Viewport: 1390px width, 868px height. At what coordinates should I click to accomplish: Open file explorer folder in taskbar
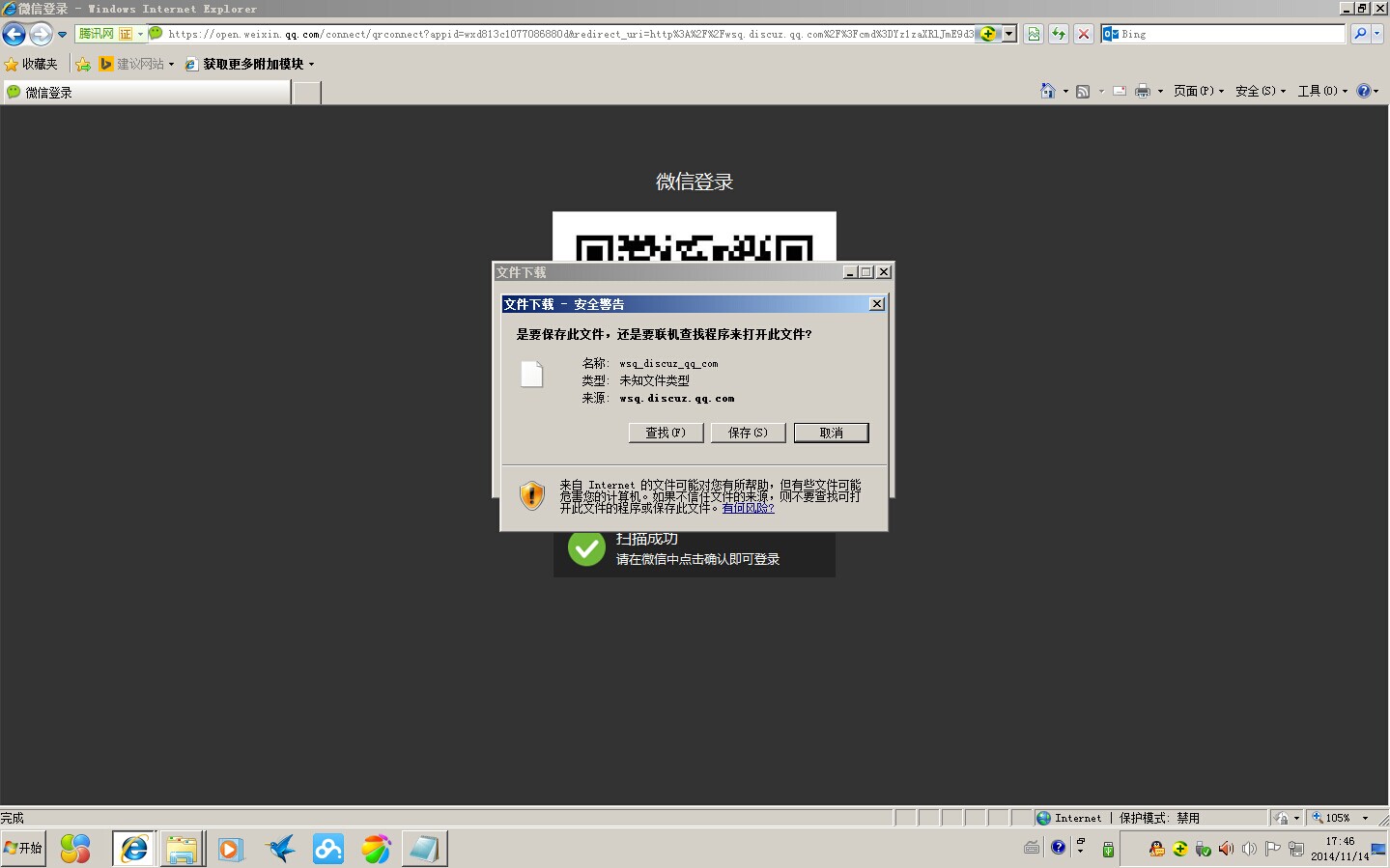182,849
